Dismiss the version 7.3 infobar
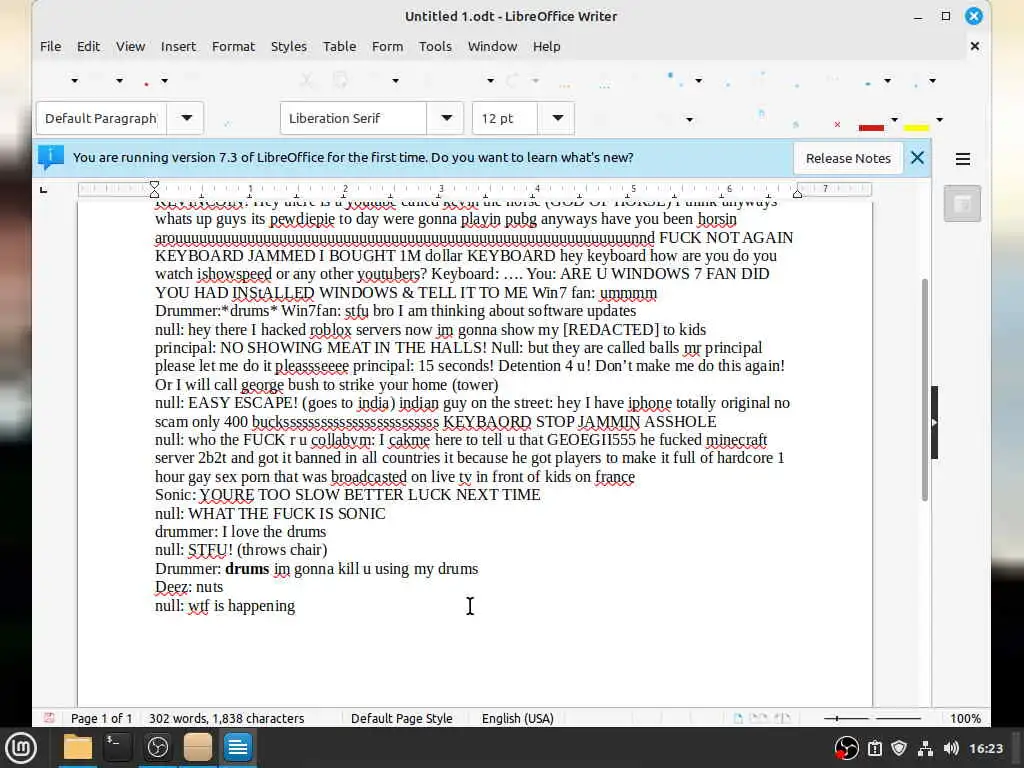The height and width of the screenshot is (768, 1024). (917, 157)
